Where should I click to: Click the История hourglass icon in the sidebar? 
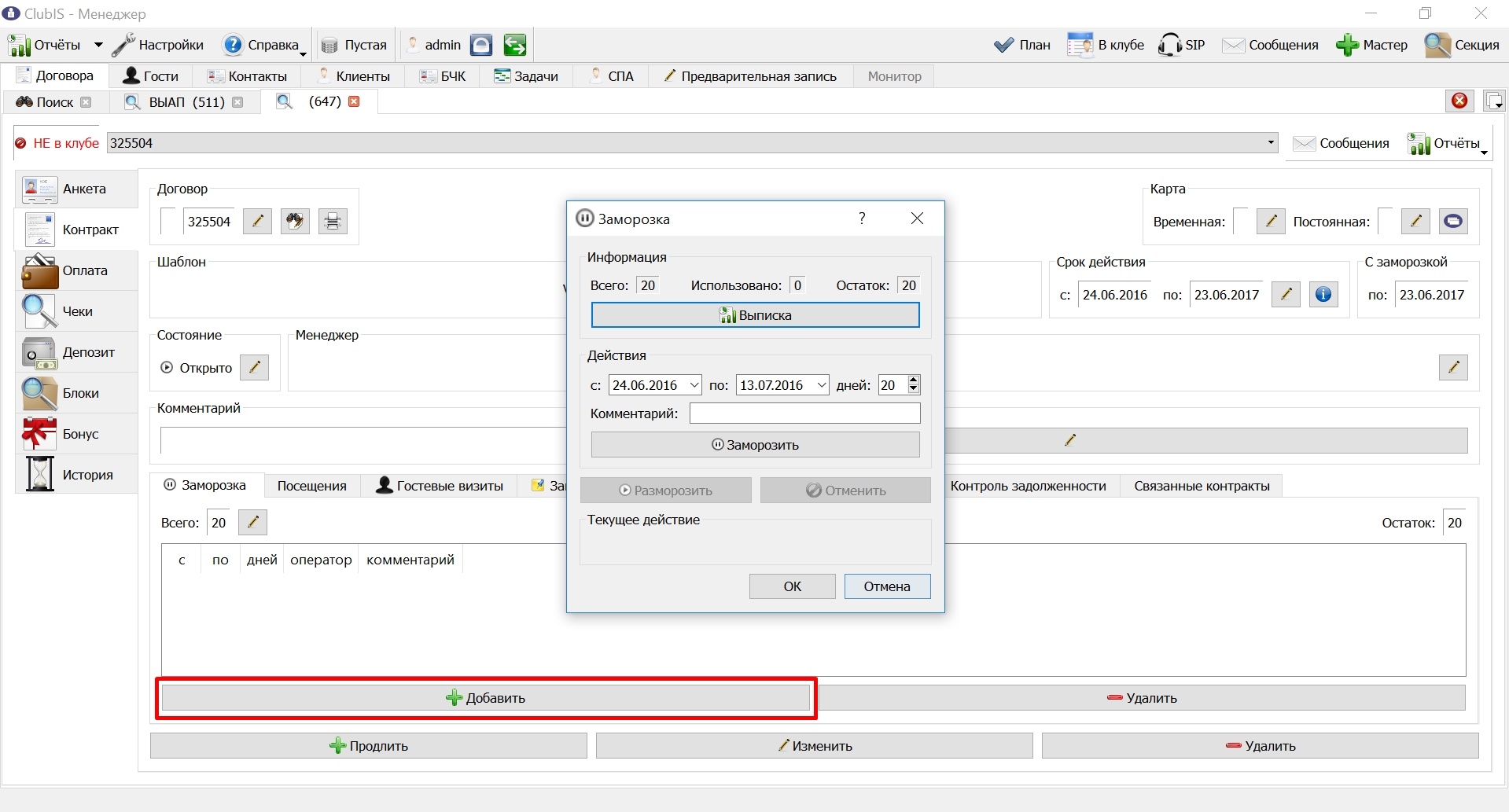pos(39,475)
